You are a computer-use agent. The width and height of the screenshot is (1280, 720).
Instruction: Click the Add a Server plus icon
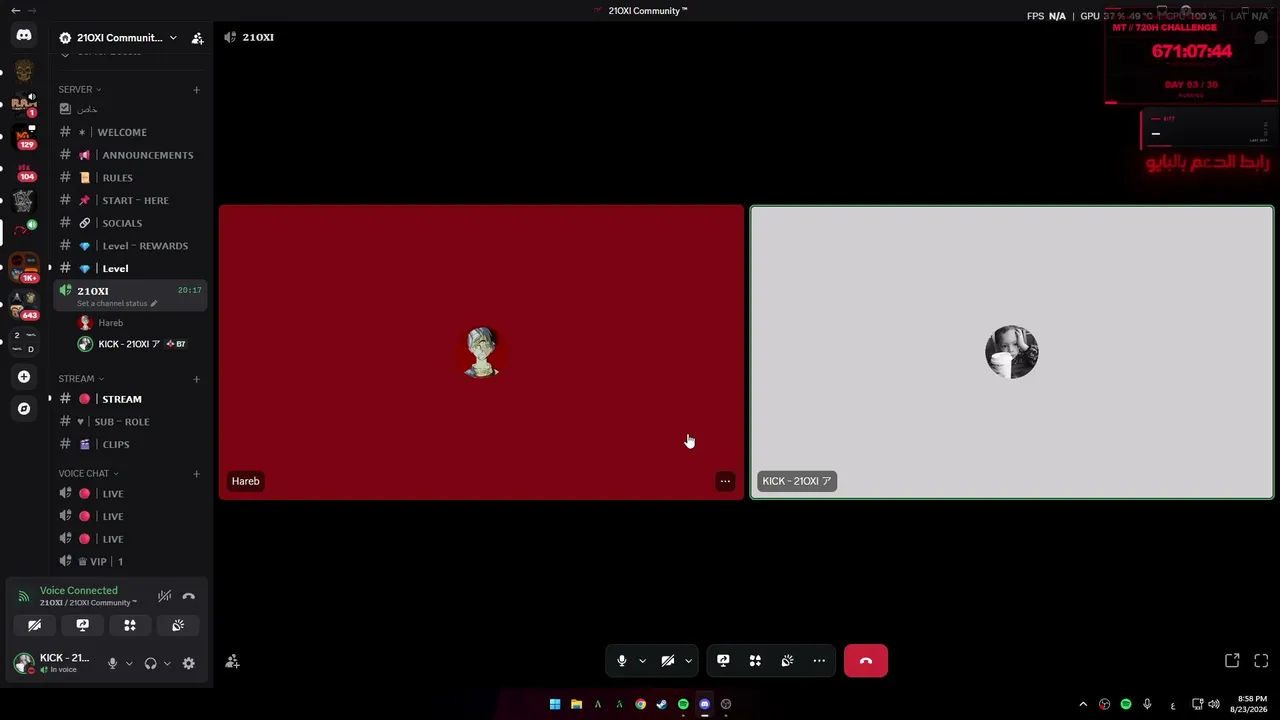(24, 377)
